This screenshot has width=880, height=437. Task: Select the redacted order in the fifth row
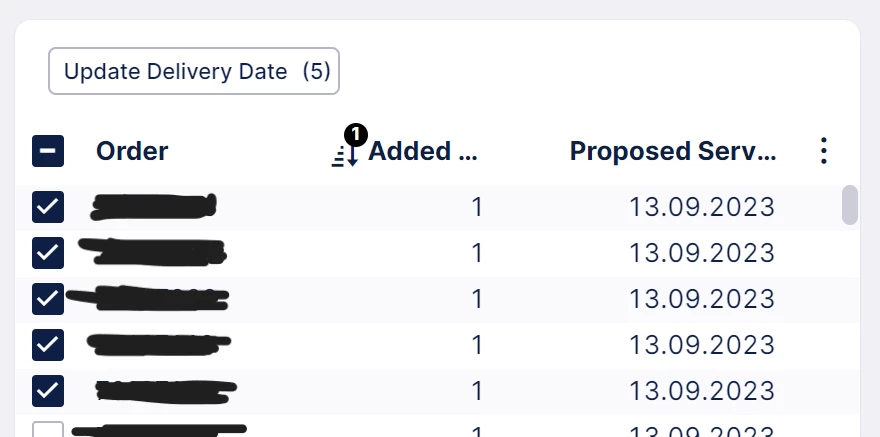click(165, 389)
